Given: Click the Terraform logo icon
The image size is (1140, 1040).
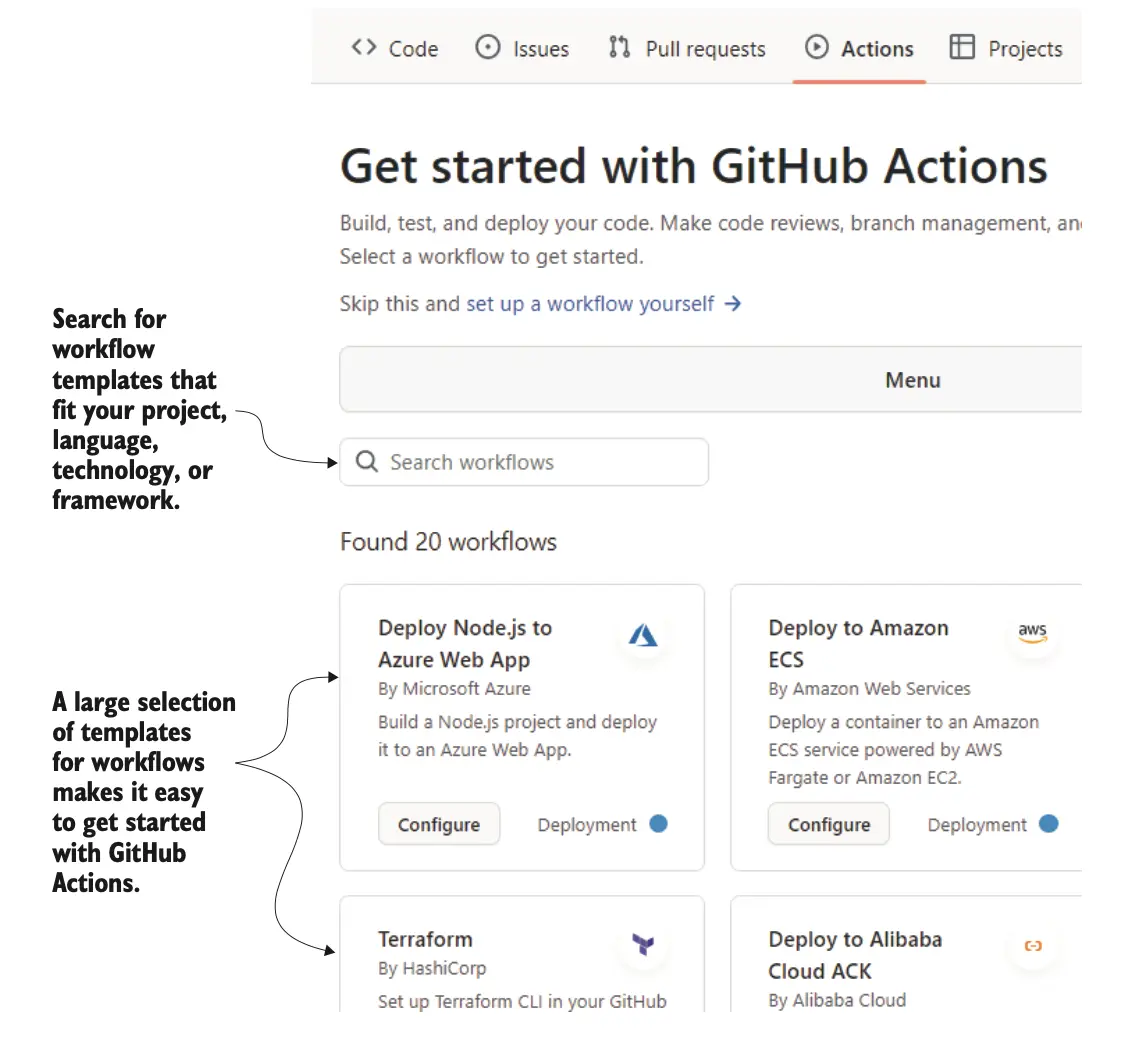Looking at the screenshot, I should [x=643, y=944].
